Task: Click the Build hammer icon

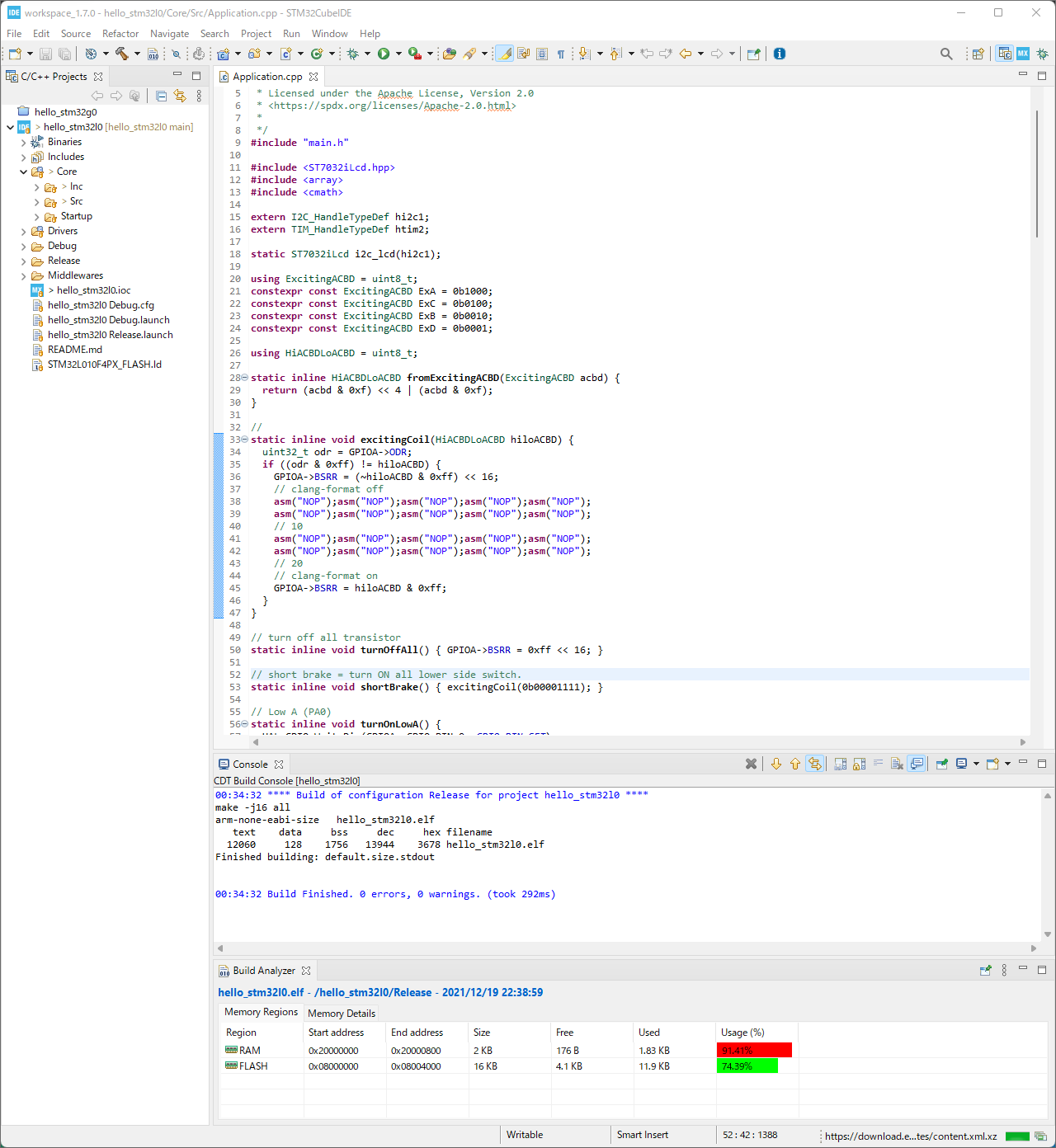Action: (122, 54)
